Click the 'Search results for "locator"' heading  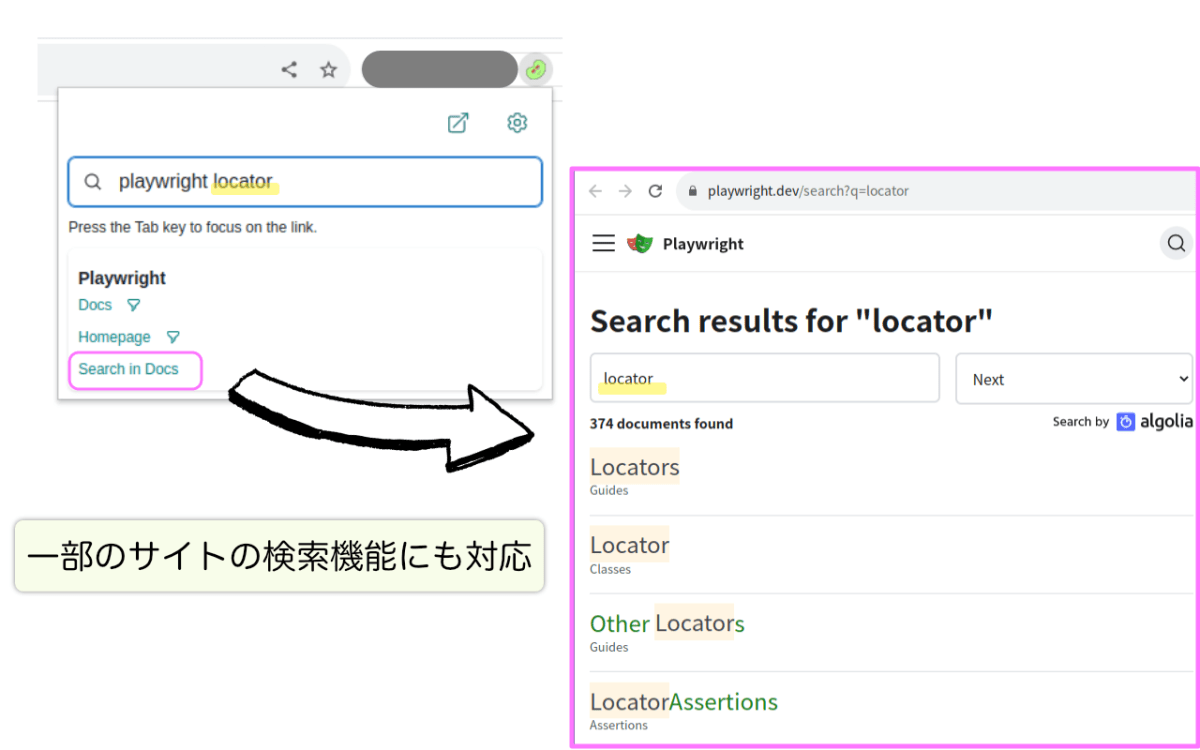tap(792, 321)
